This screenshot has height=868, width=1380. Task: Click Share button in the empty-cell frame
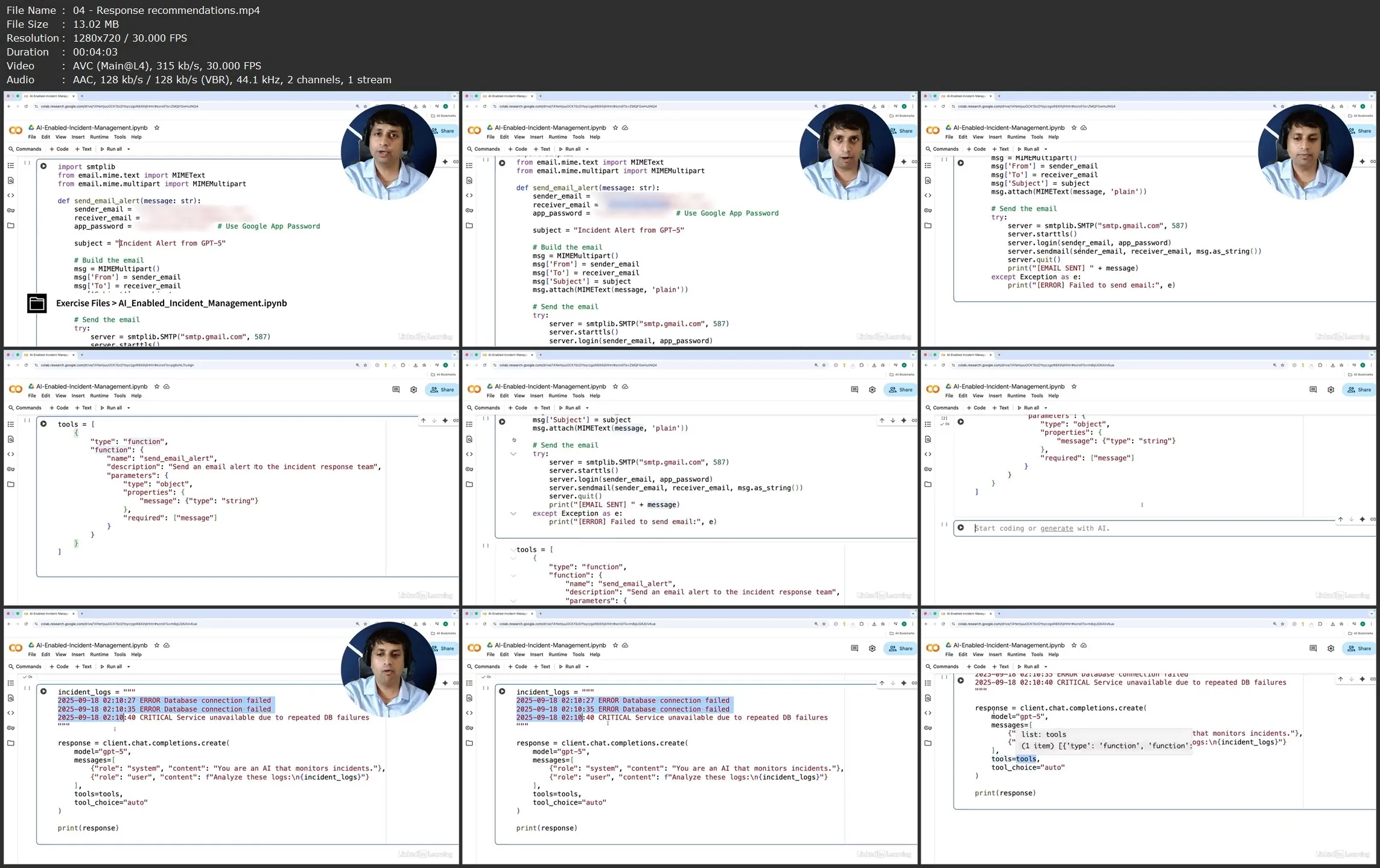(1359, 390)
